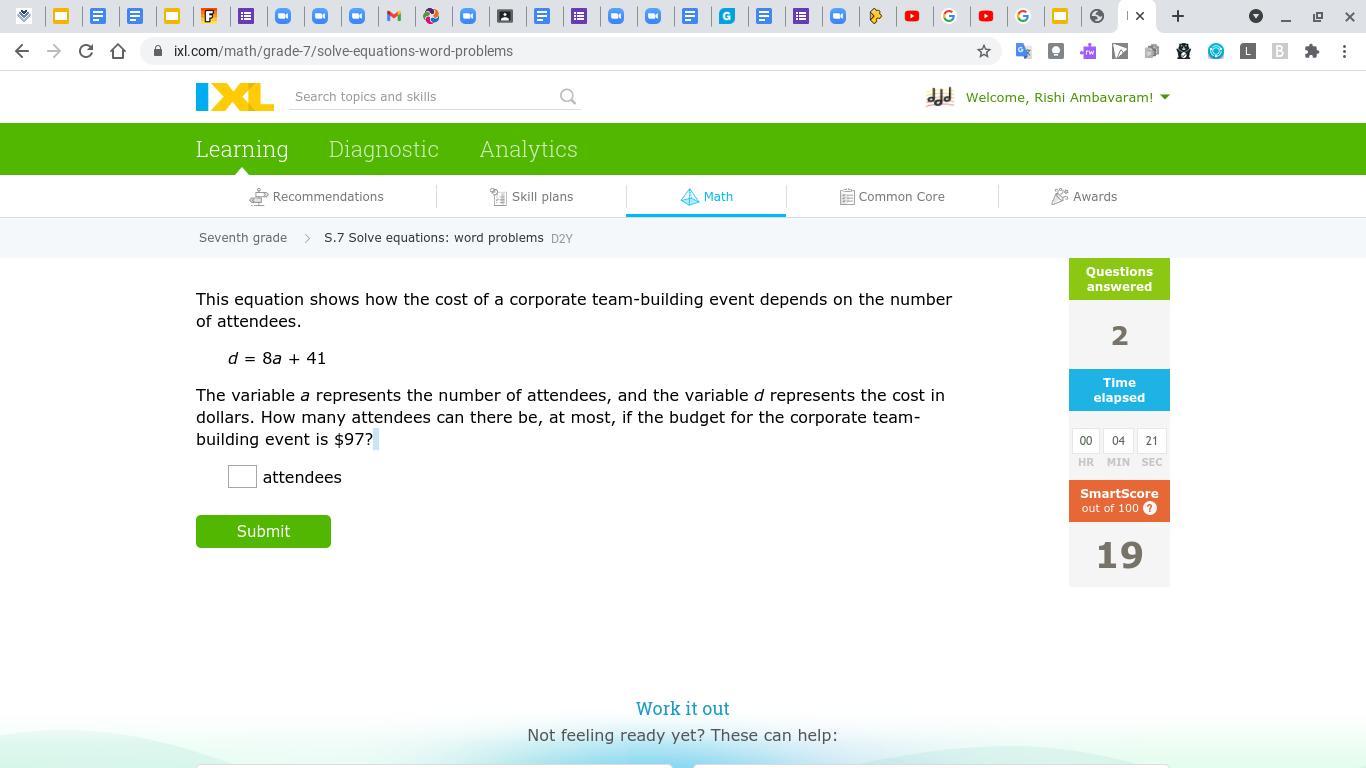Click the D2Y skill code

(x=562, y=239)
